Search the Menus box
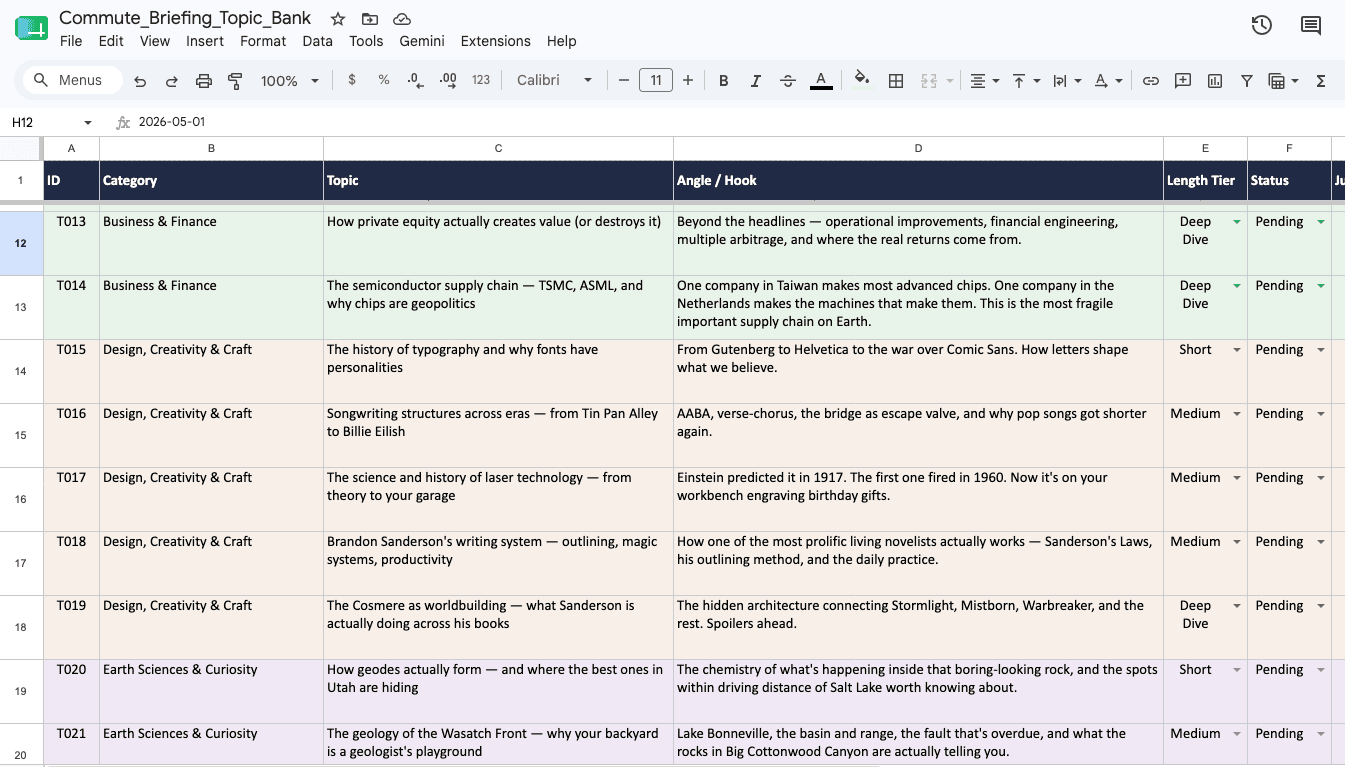The width and height of the screenshot is (1345, 767). pyautogui.click(x=72, y=80)
